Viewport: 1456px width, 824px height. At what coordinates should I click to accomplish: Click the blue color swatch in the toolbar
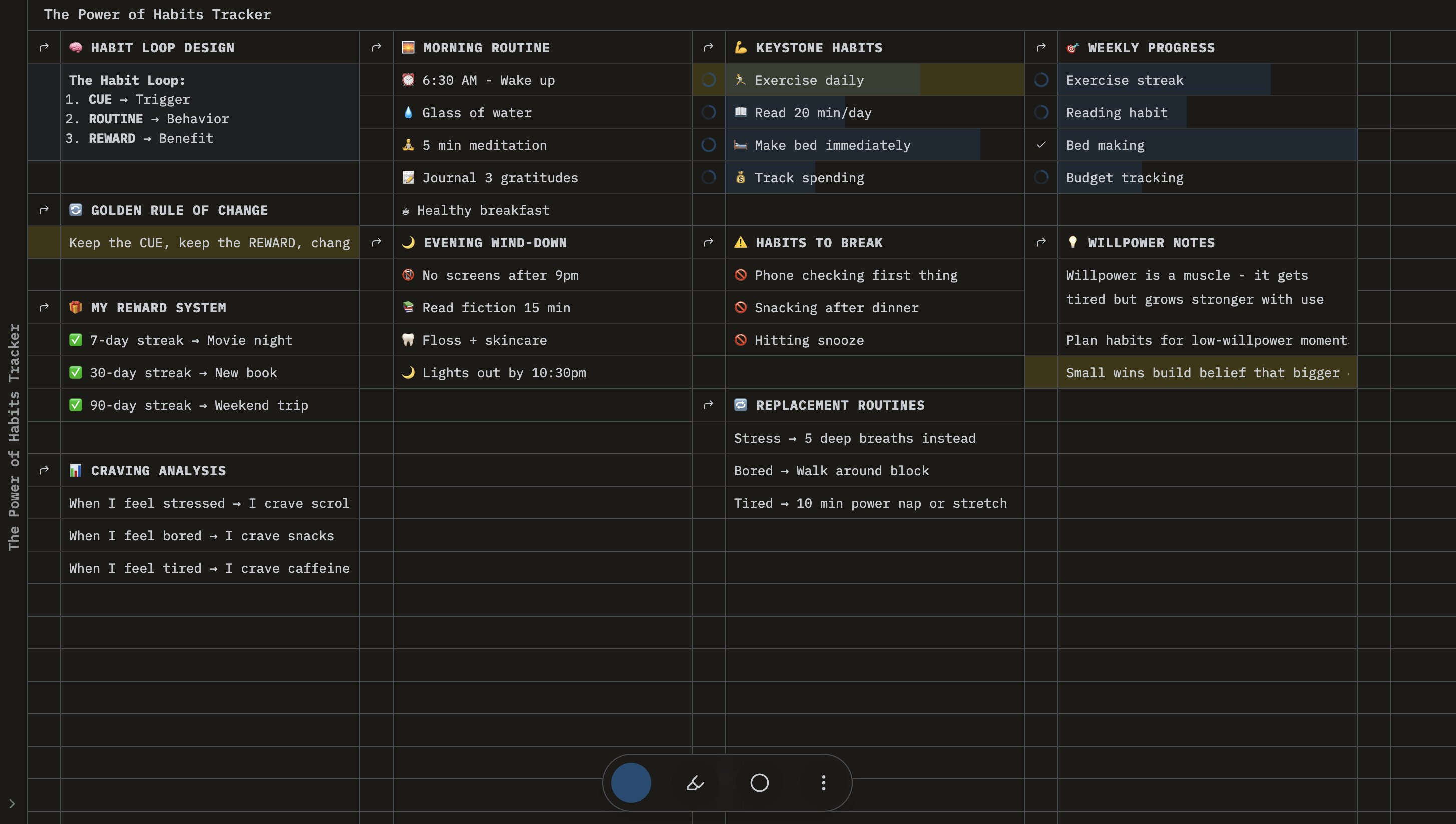[x=631, y=782]
